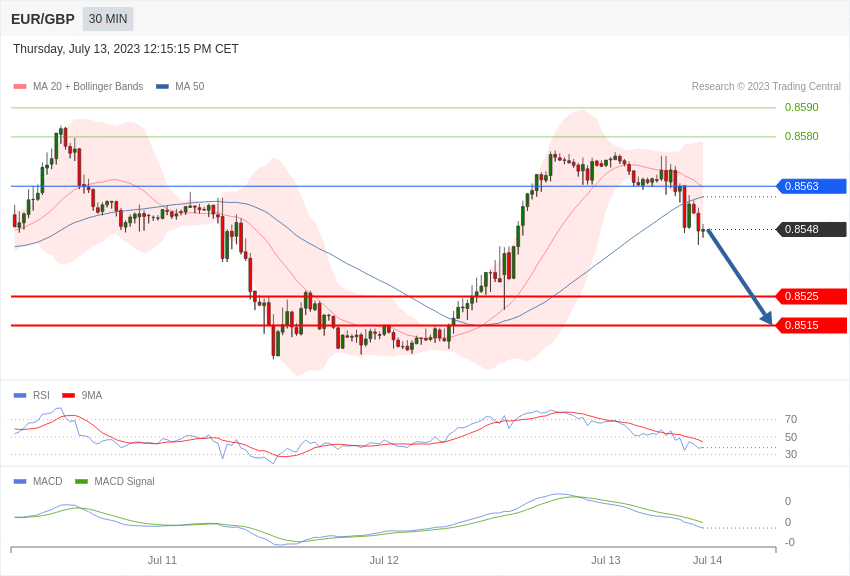Click the RSI 30 axis value
The width and height of the screenshot is (850, 576).
click(791, 454)
